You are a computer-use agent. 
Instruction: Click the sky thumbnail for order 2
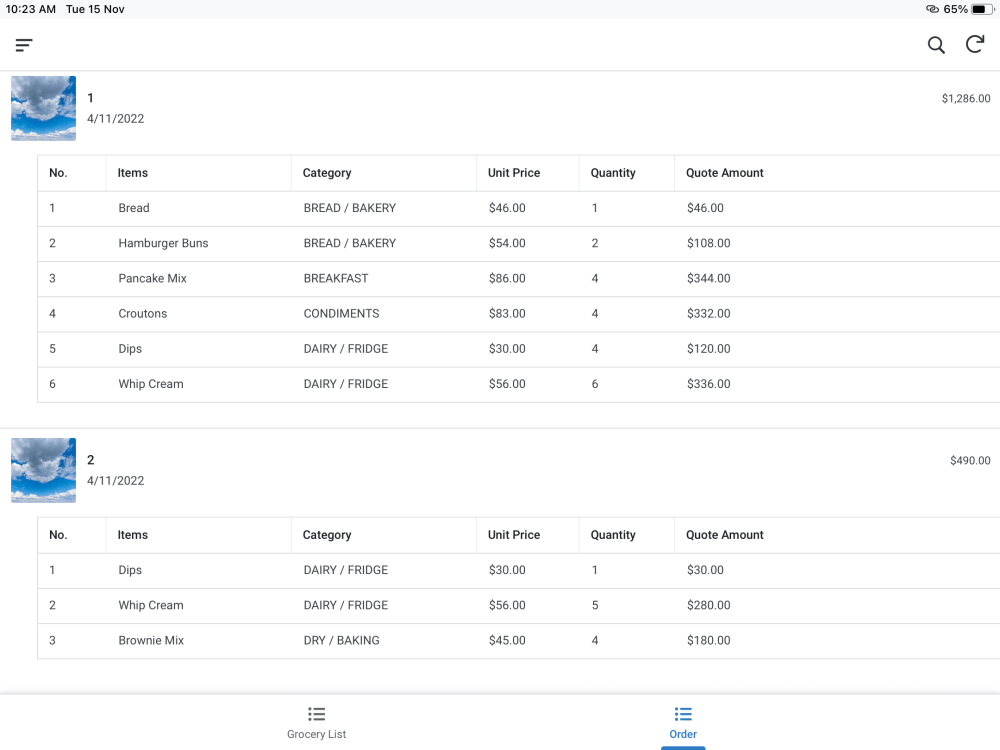[43, 470]
